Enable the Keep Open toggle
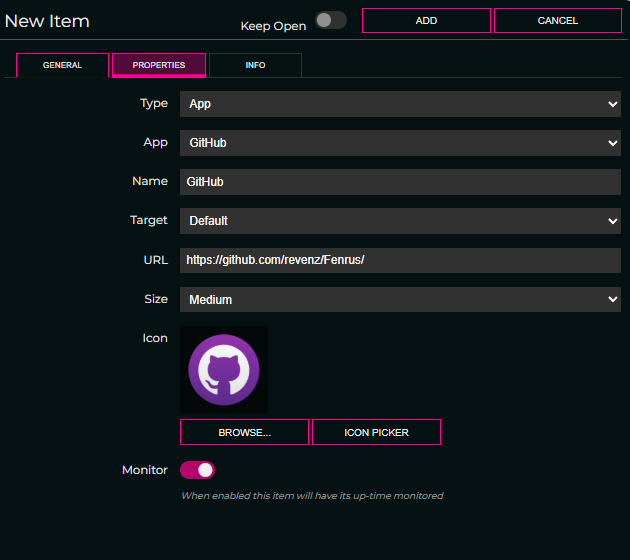This screenshot has width=630, height=560. click(x=331, y=21)
